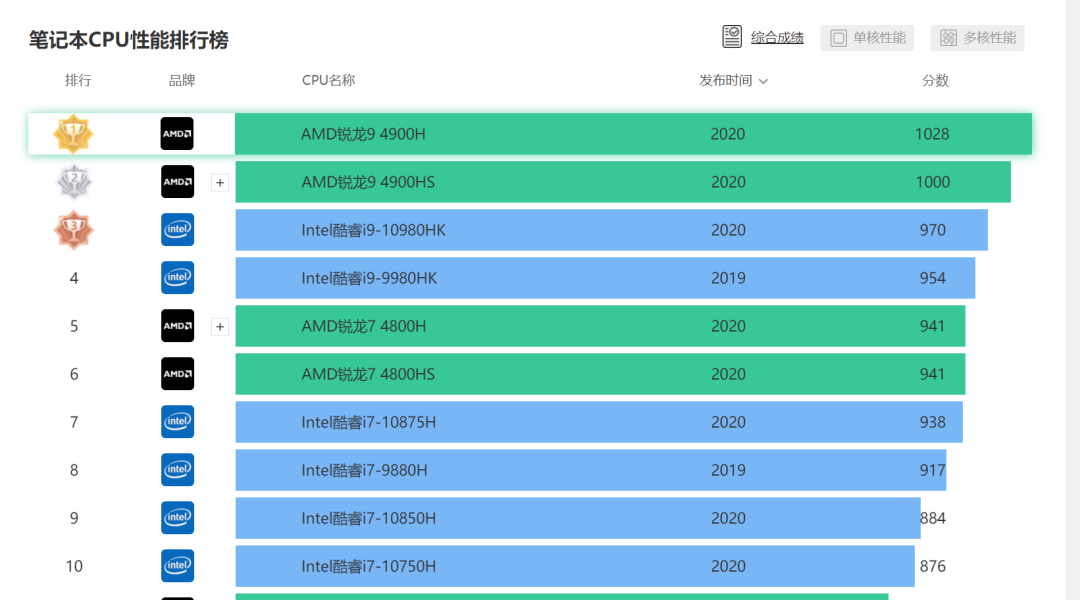Select the Intel酷睿i9-9980HK name
1080x600 pixels.
(369, 278)
